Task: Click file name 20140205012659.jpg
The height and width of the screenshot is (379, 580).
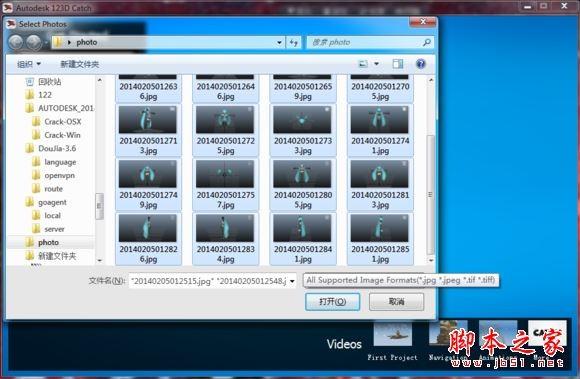Action: point(303,91)
